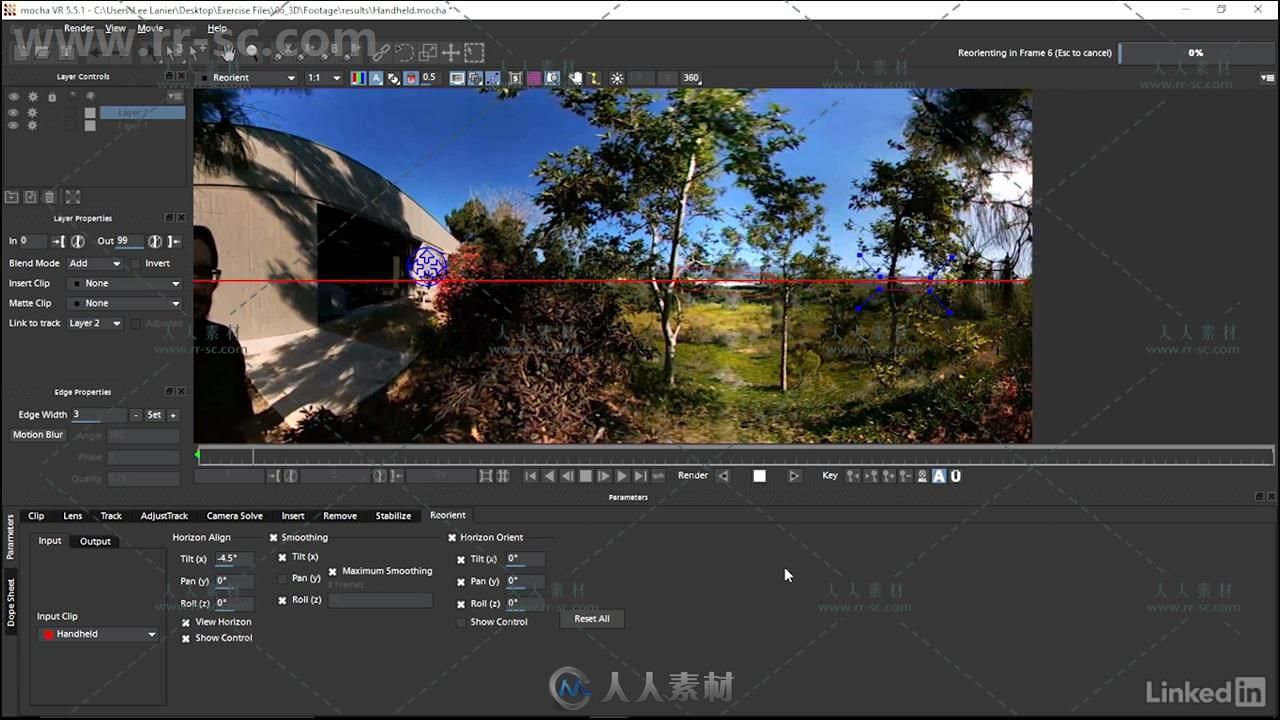The image size is (1280, 720).
Task: Click the render backward arrow
Action: tap(723, 476)
